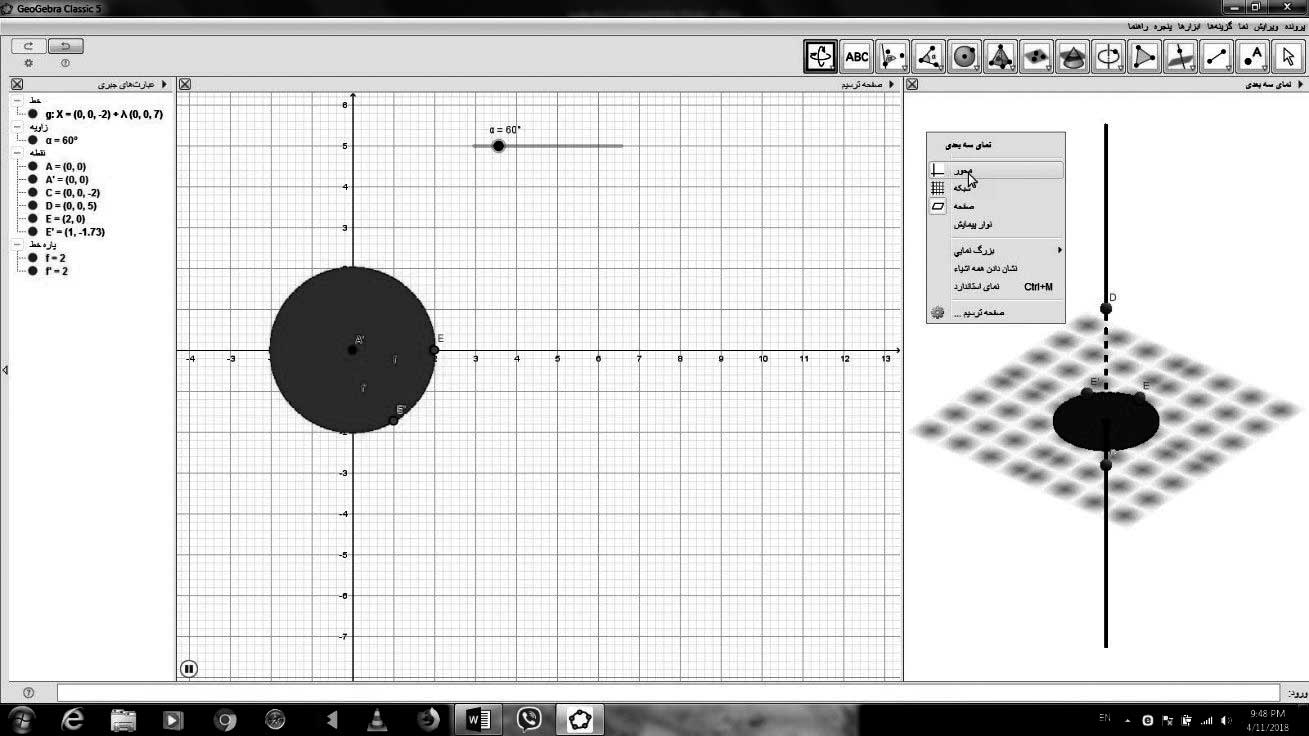Click the Windows Start button
Image resolution: width=1309 pixels, height=736 pixels.
point(22,719)
